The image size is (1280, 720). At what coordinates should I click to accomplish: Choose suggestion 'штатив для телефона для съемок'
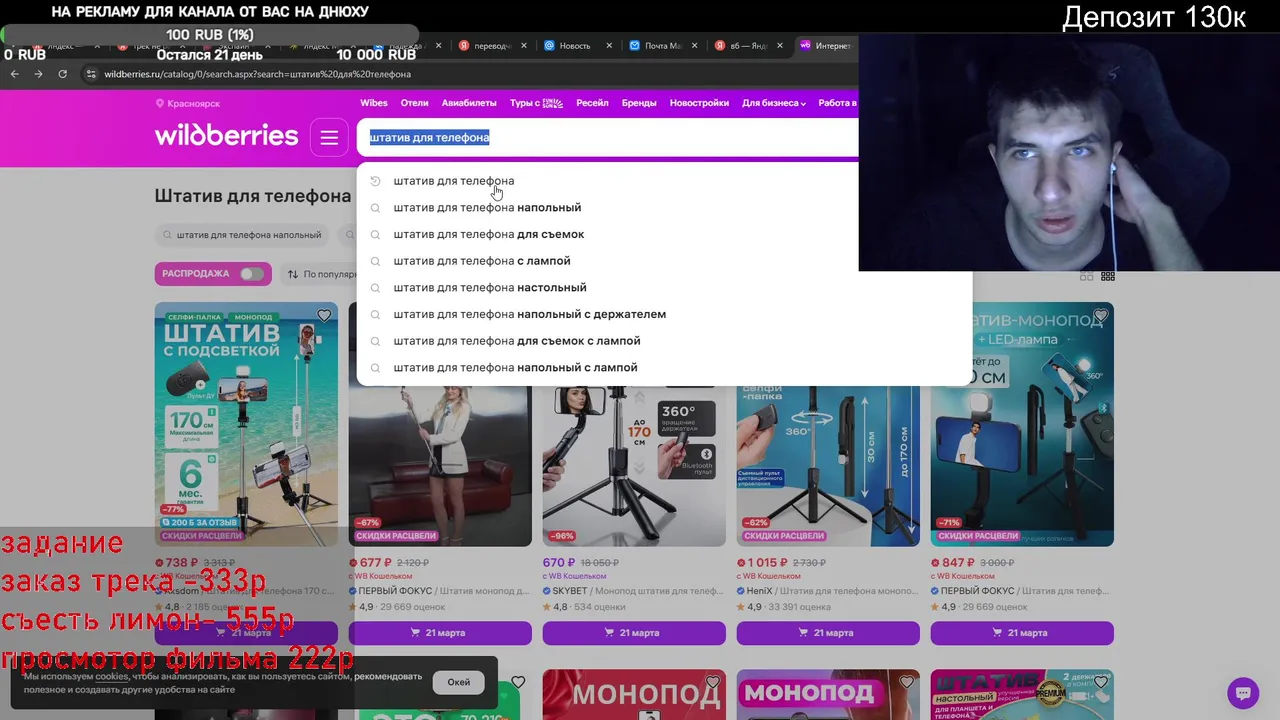pyautogui.click(x=488, y=235)
